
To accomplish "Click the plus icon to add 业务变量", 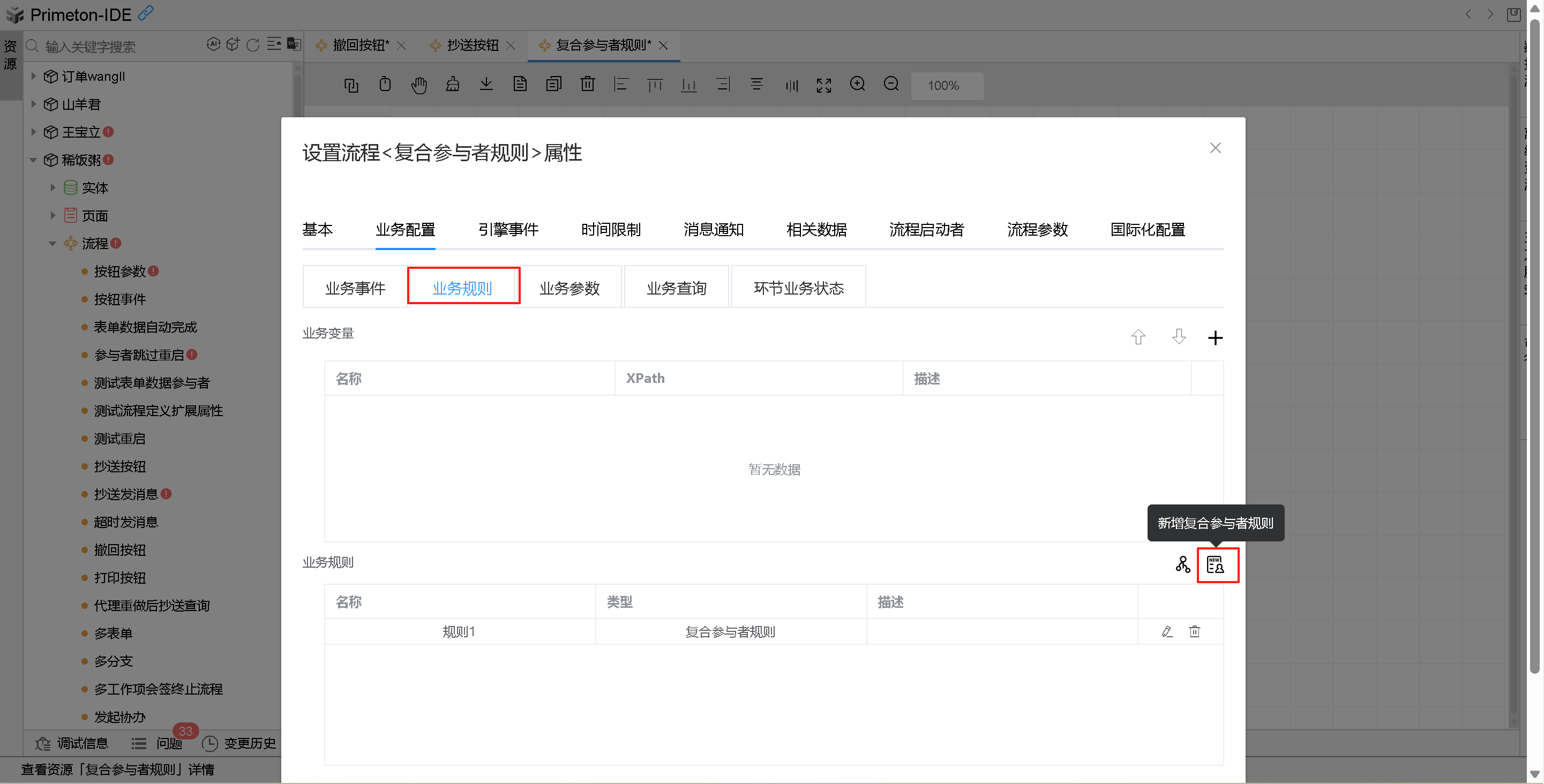I will pos(1215,338).
